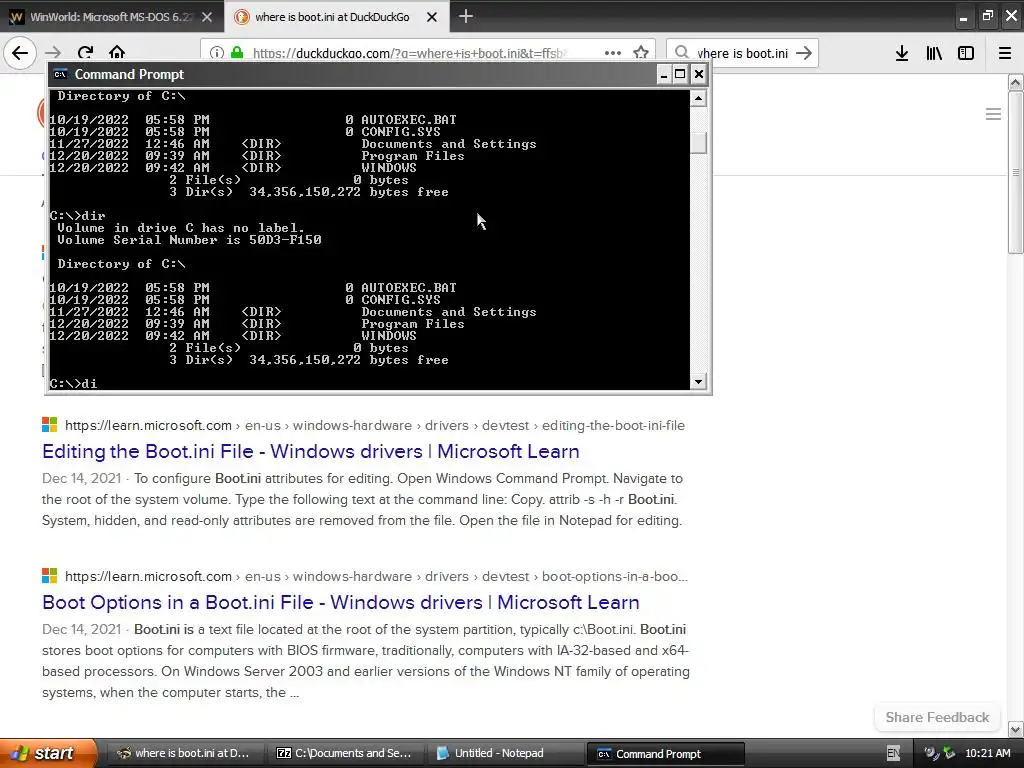Open Editing the Boot.ini File result link
This screenshot has height=768, width=1024.
click(x=311, y=451)
